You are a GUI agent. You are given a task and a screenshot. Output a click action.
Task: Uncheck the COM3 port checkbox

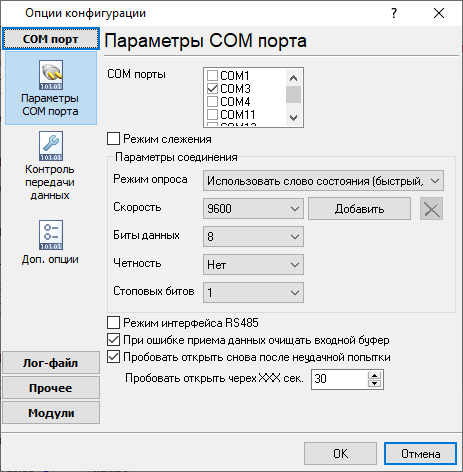[212, 89]
